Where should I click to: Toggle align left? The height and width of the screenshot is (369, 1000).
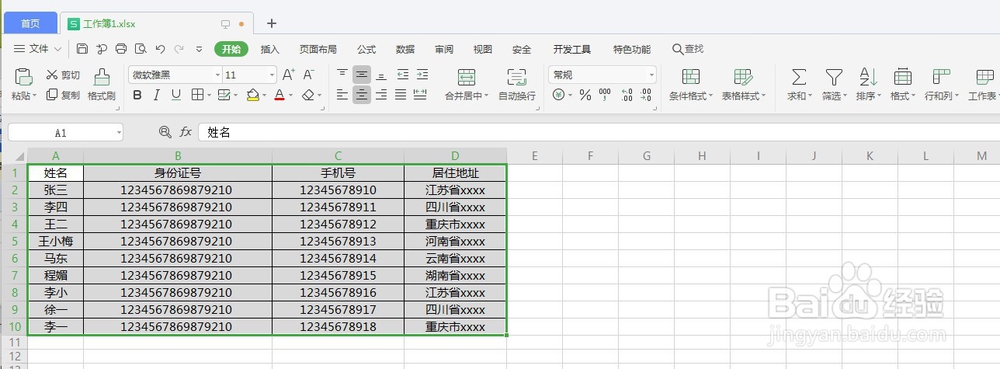tap(342, 95)
